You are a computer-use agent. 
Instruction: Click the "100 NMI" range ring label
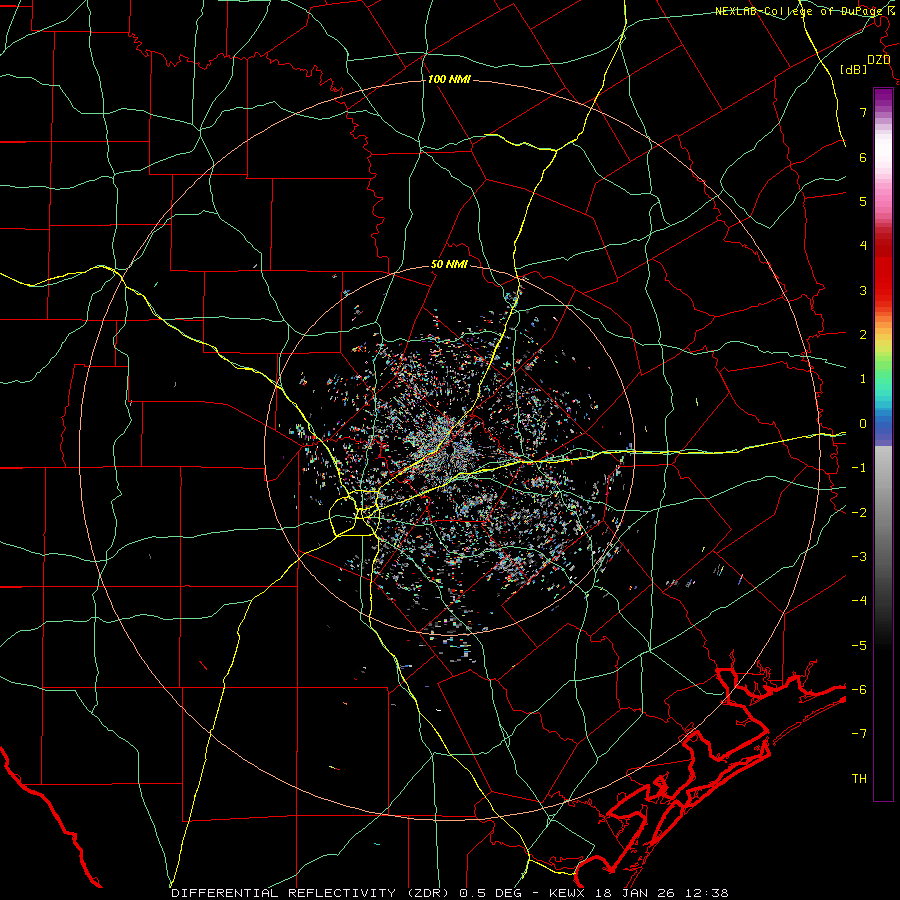[449, 79]
